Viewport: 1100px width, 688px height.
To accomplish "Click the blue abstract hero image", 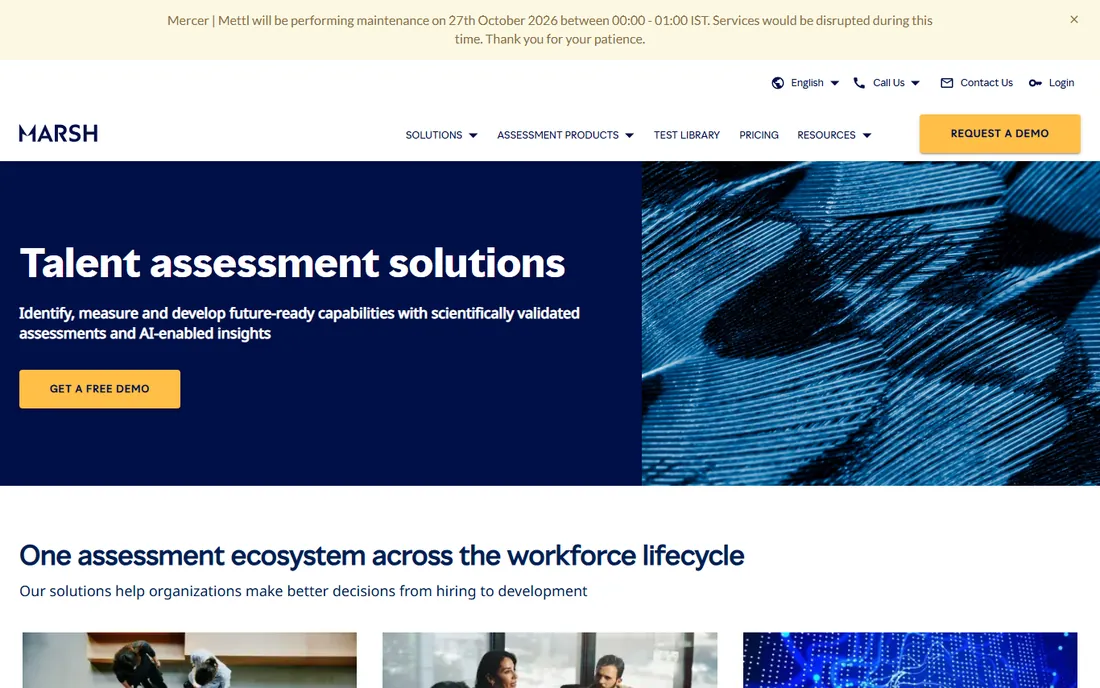I will [x=871, y=323].
